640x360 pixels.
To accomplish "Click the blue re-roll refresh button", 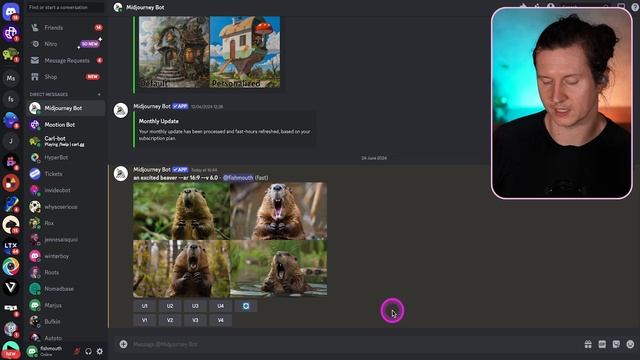I will pos(246,306).
